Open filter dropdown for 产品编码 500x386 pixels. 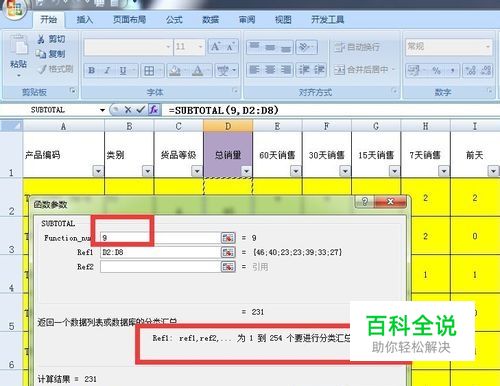(98, 171)
